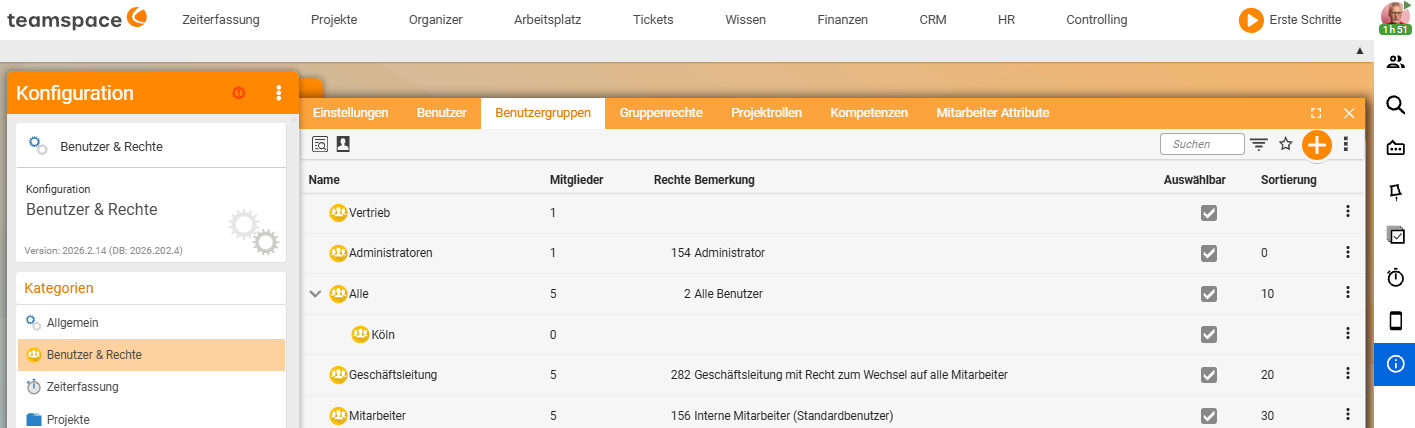Collapse the Alle group tree row
This screenshot has width=1415, height=428.
coord(316,294)
